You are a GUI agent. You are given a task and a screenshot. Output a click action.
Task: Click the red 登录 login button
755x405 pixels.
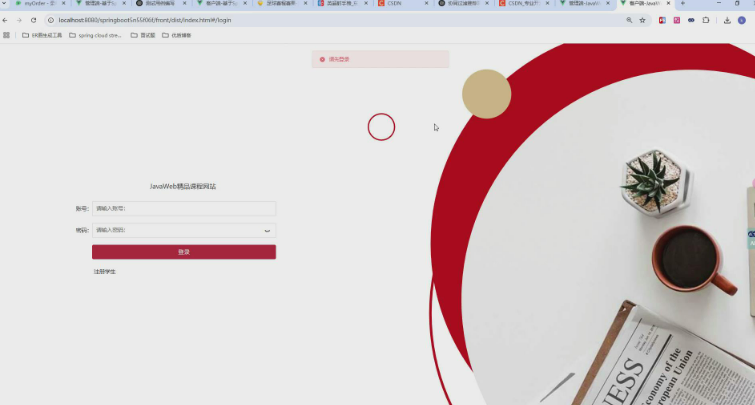(x=184, y=252)
